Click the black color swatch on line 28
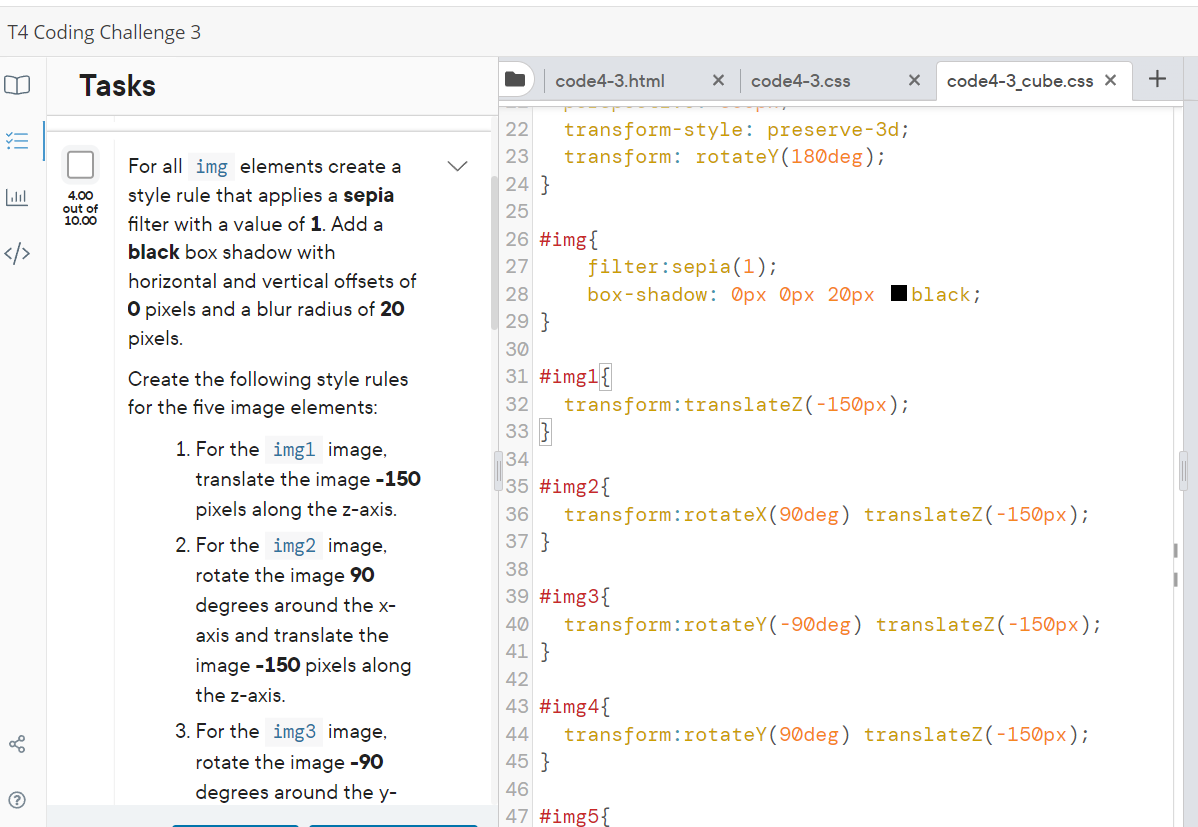 [897, 294]
